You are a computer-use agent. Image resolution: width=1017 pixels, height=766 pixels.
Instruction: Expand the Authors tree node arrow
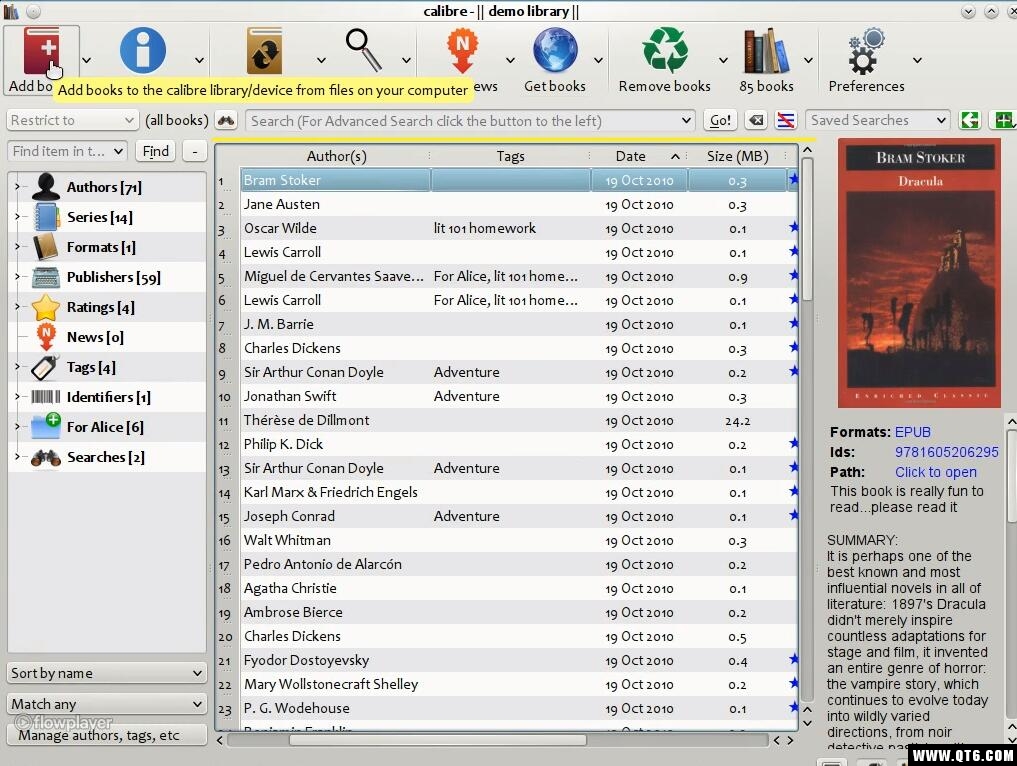(x=18, y=187)
